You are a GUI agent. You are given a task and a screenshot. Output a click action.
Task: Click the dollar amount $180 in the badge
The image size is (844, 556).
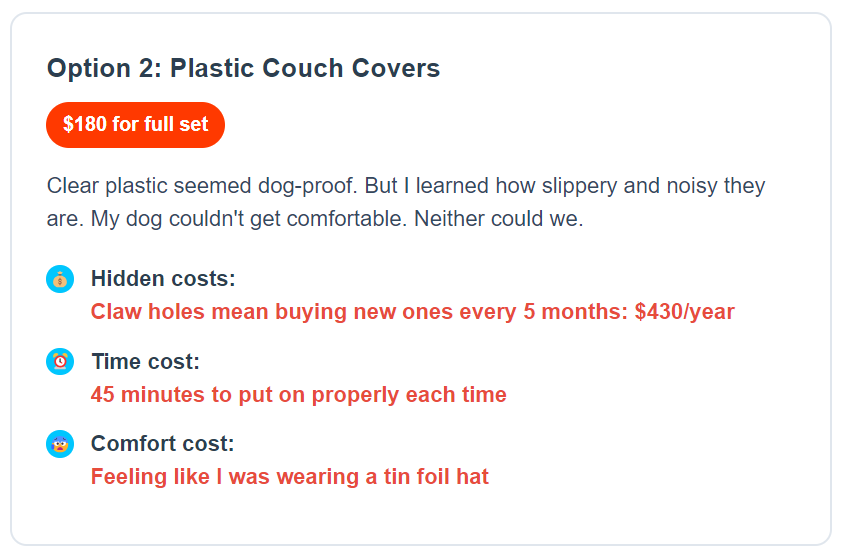(85, 124)
